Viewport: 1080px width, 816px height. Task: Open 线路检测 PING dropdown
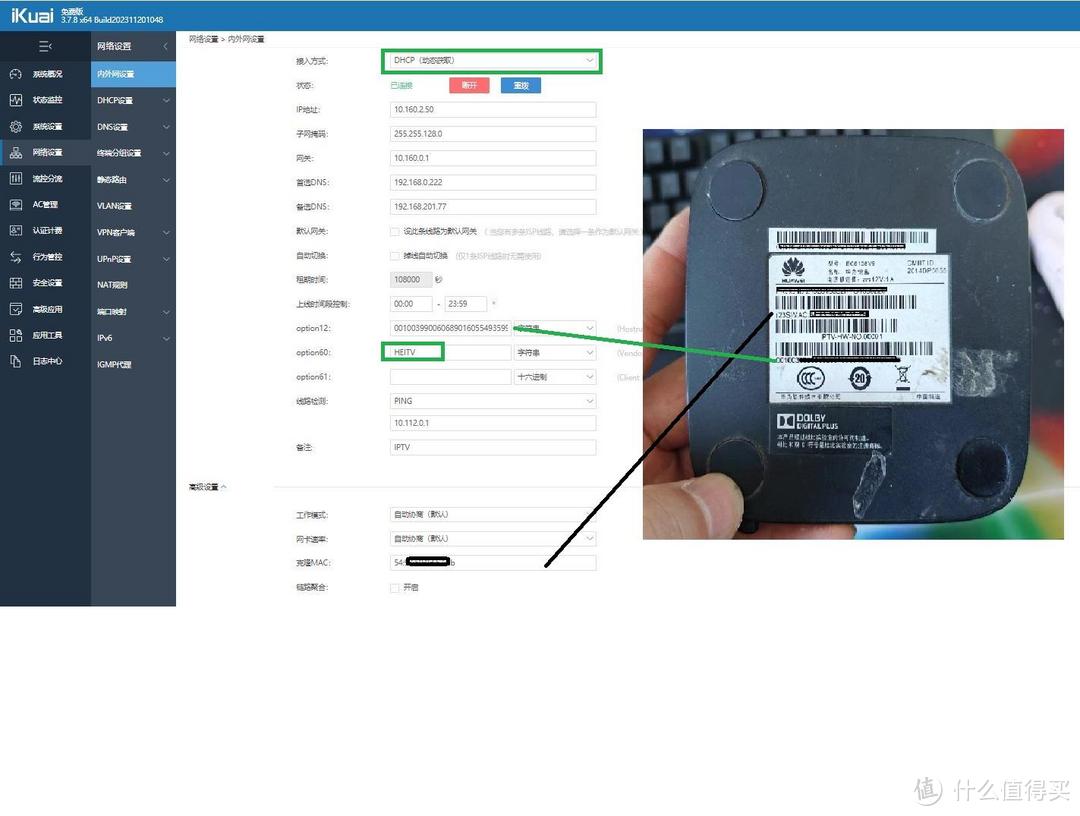click(x=492, y=401)
